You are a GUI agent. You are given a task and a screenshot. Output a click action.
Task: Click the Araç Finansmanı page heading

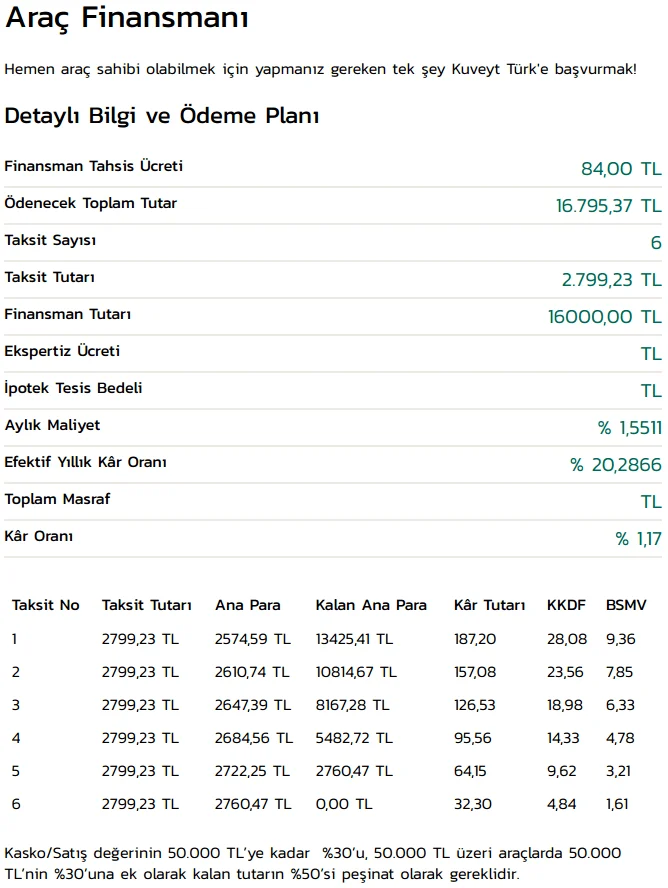click(x=127, y=18)
